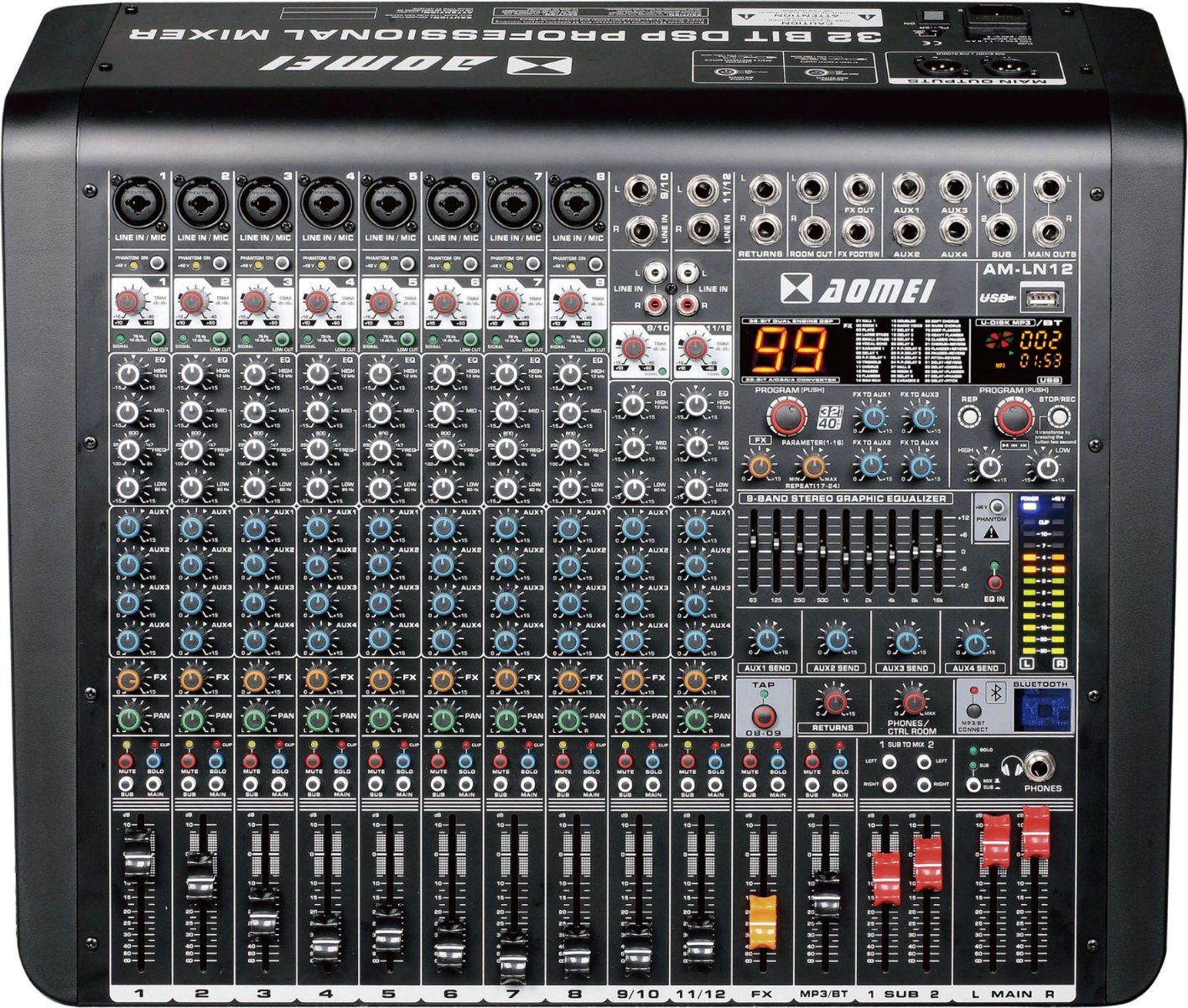This screenshot has width=1188, height=1008.
Task: Click channel 1 AUX1 send knob
Action: click(128, 527)
